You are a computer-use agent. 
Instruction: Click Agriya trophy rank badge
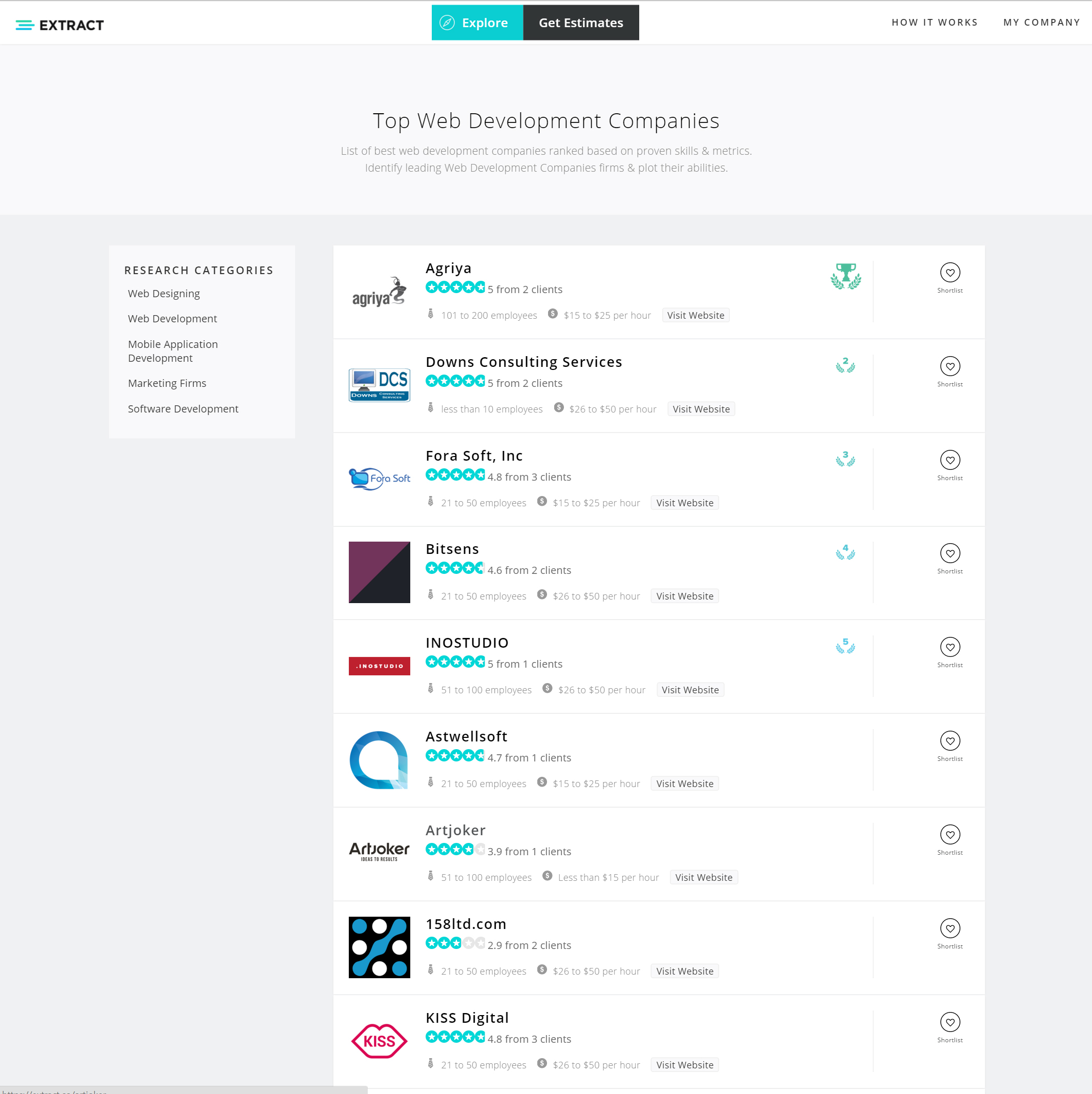(846, 276)
